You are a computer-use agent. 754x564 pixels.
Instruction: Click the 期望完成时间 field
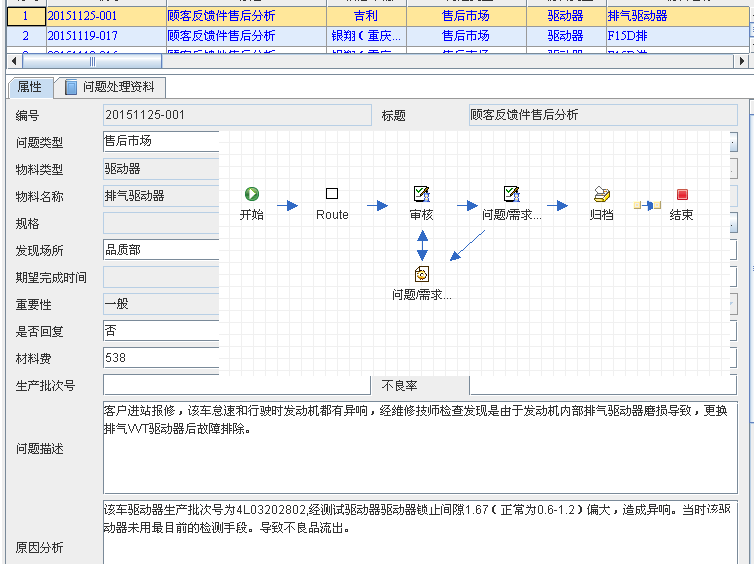161,277
